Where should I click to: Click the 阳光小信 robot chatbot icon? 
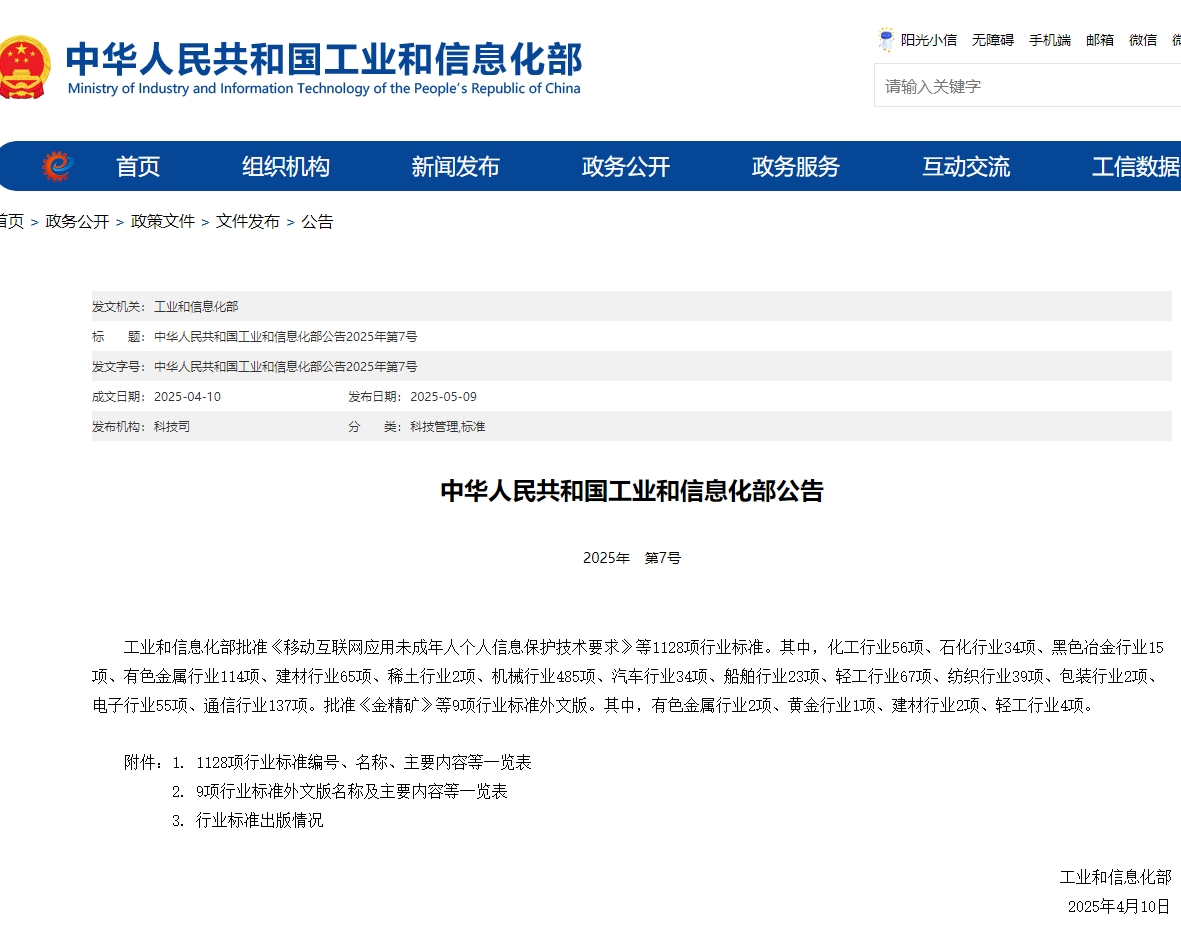coord(884,37)
